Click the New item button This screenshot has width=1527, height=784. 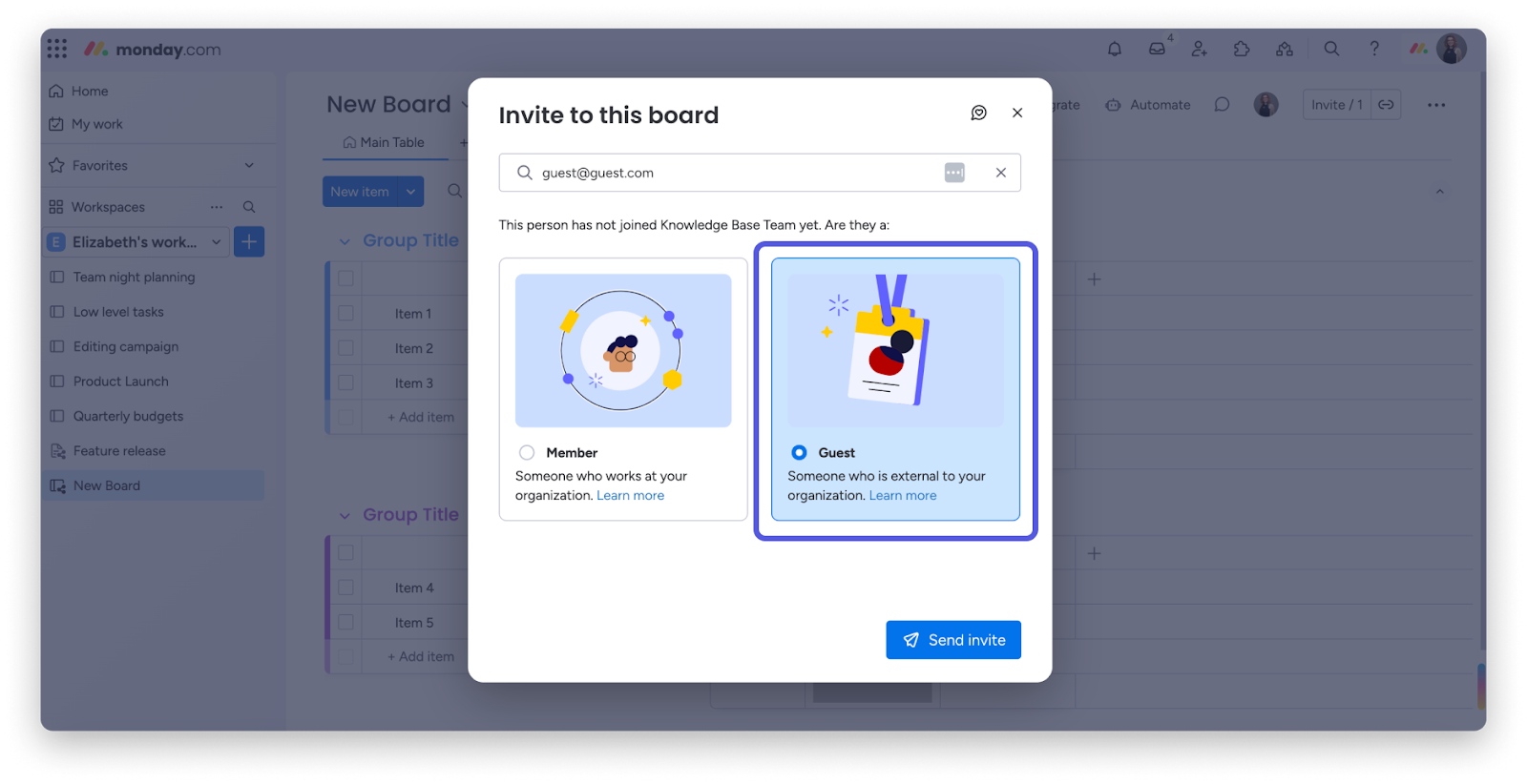360,192
